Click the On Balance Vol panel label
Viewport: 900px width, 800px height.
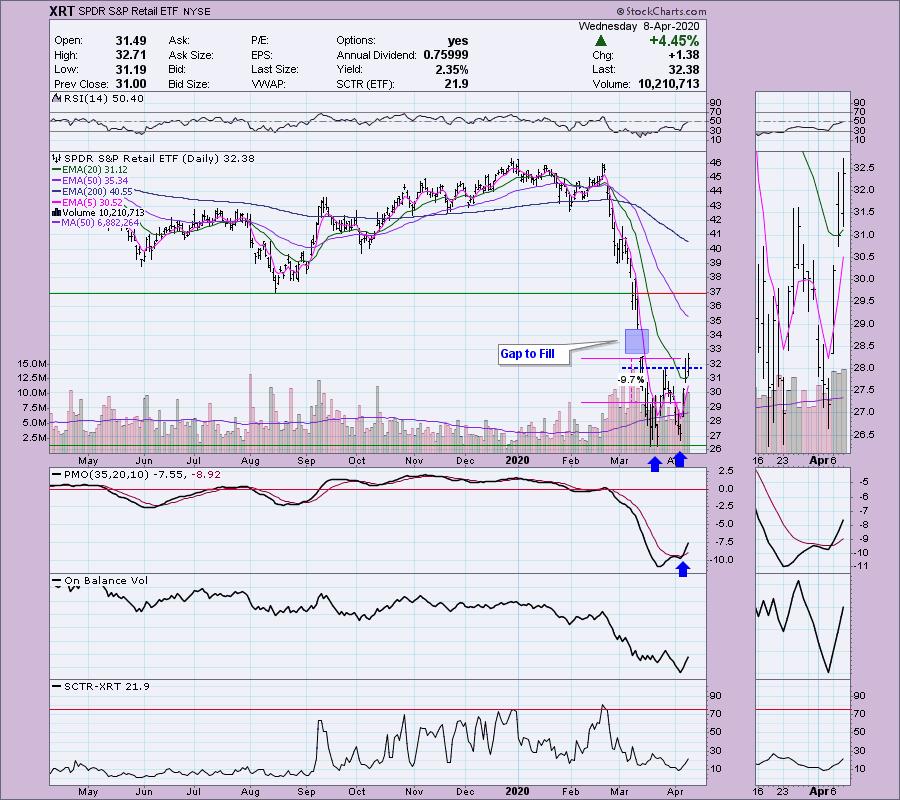[100, 581]
